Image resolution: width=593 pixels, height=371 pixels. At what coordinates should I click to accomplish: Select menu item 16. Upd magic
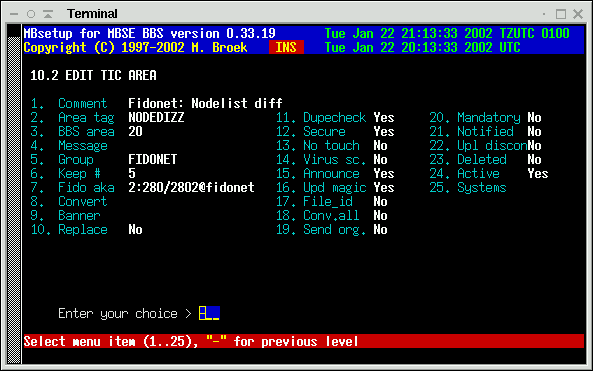coord(321,188)
